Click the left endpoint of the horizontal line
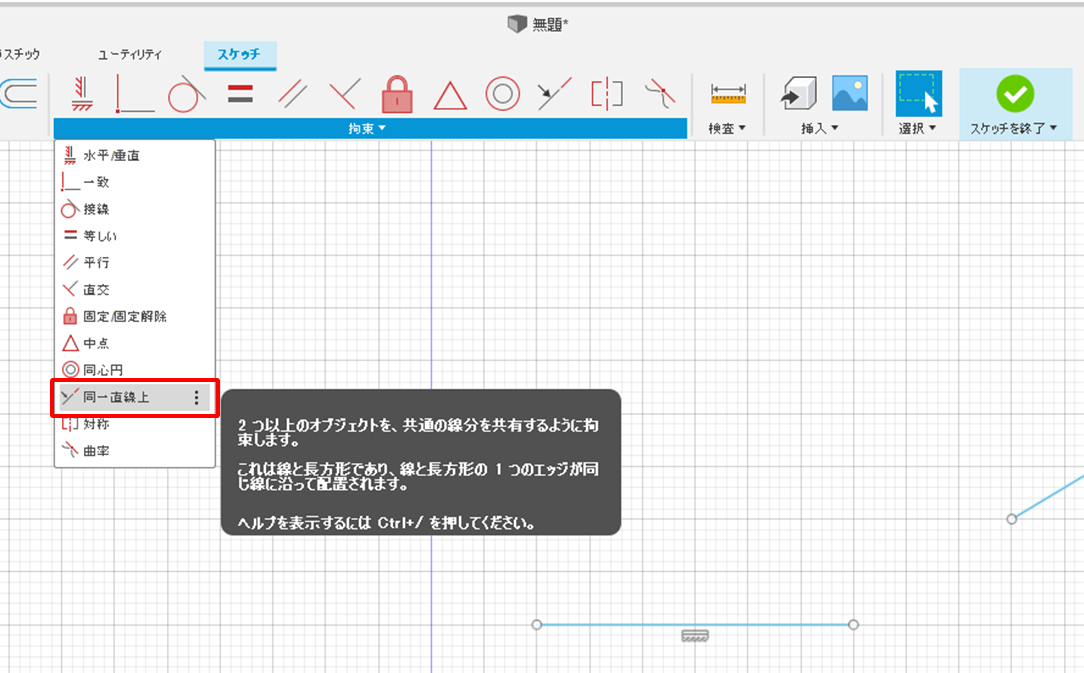Viewport: 1084px width, 673px height. coord(537,625)
